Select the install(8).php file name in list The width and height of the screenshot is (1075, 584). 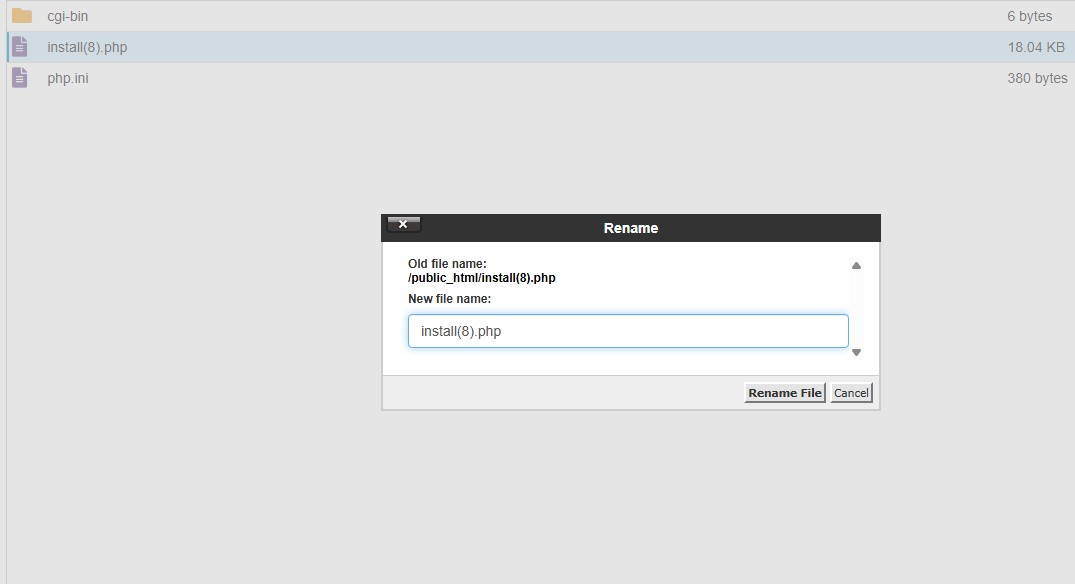point(87,47)
